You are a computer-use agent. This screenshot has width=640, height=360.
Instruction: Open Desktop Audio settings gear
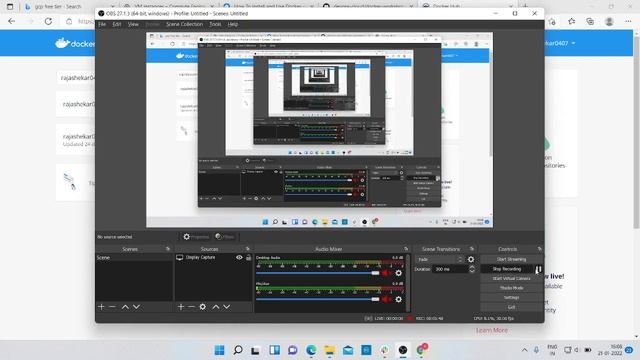tap(398, 273)
